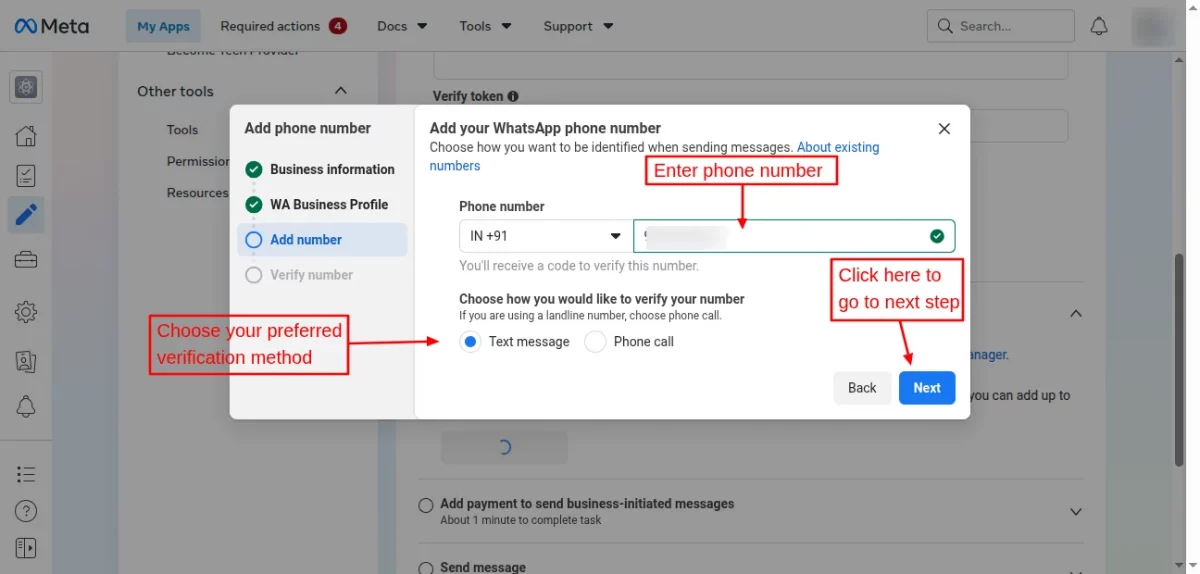Open the briefcase icon in sidebar
Viewport: 1200px width, 574px height.
pyautogui.click(x=26, y=260)
